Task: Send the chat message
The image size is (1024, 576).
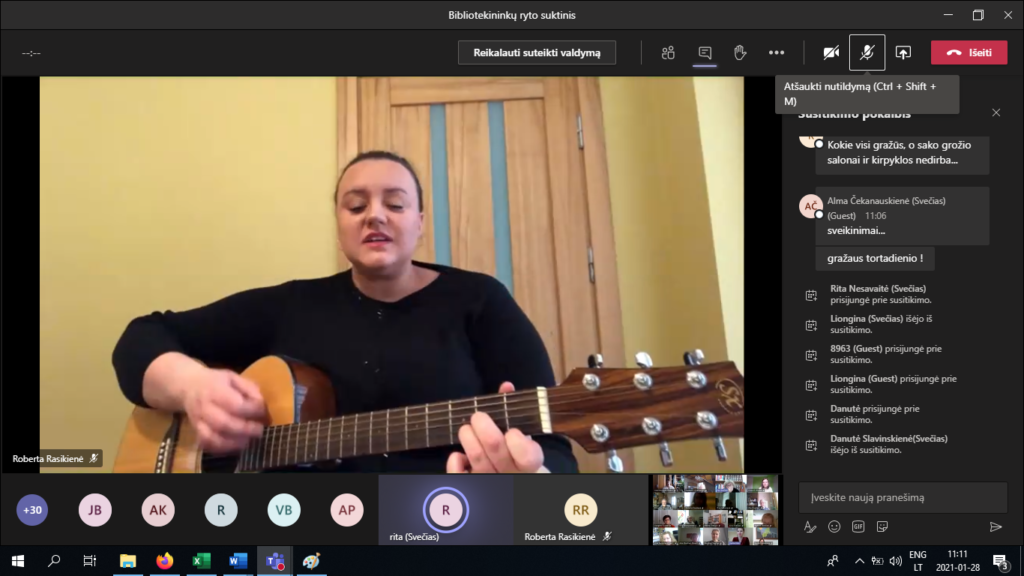Action: click(995, 527)
